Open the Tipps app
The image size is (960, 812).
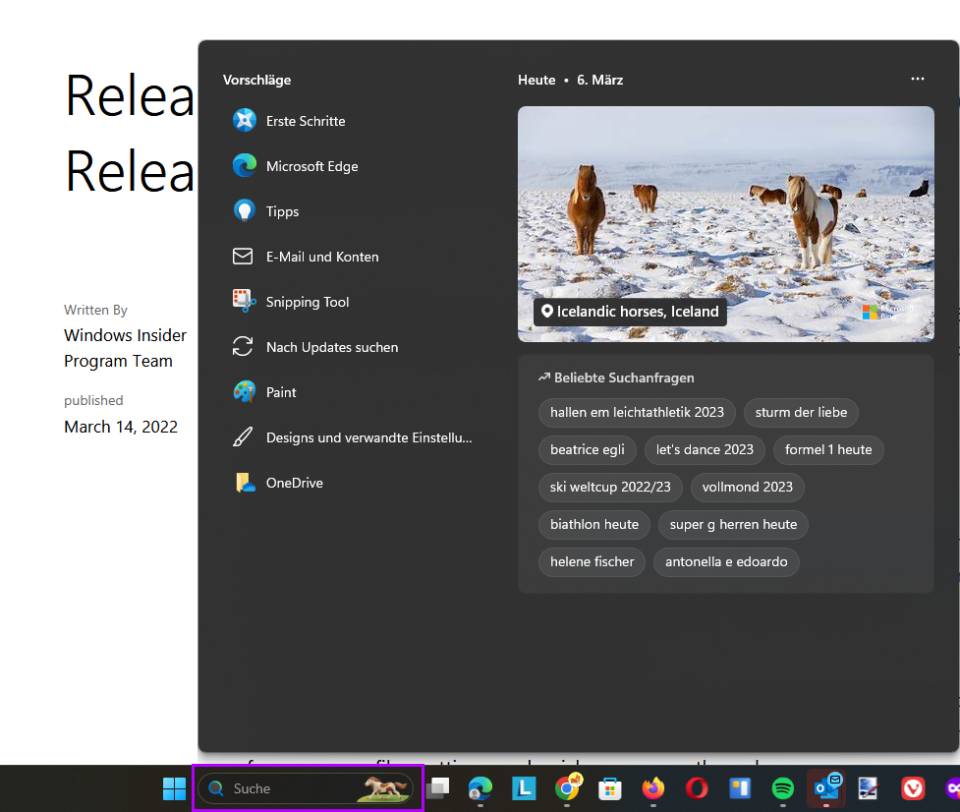283,211
